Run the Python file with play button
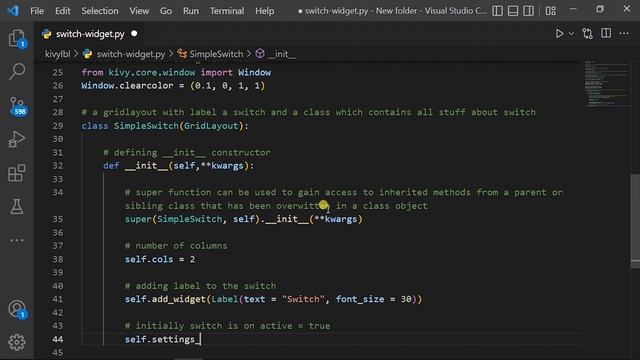640x360 pixels. click(559, 33)
